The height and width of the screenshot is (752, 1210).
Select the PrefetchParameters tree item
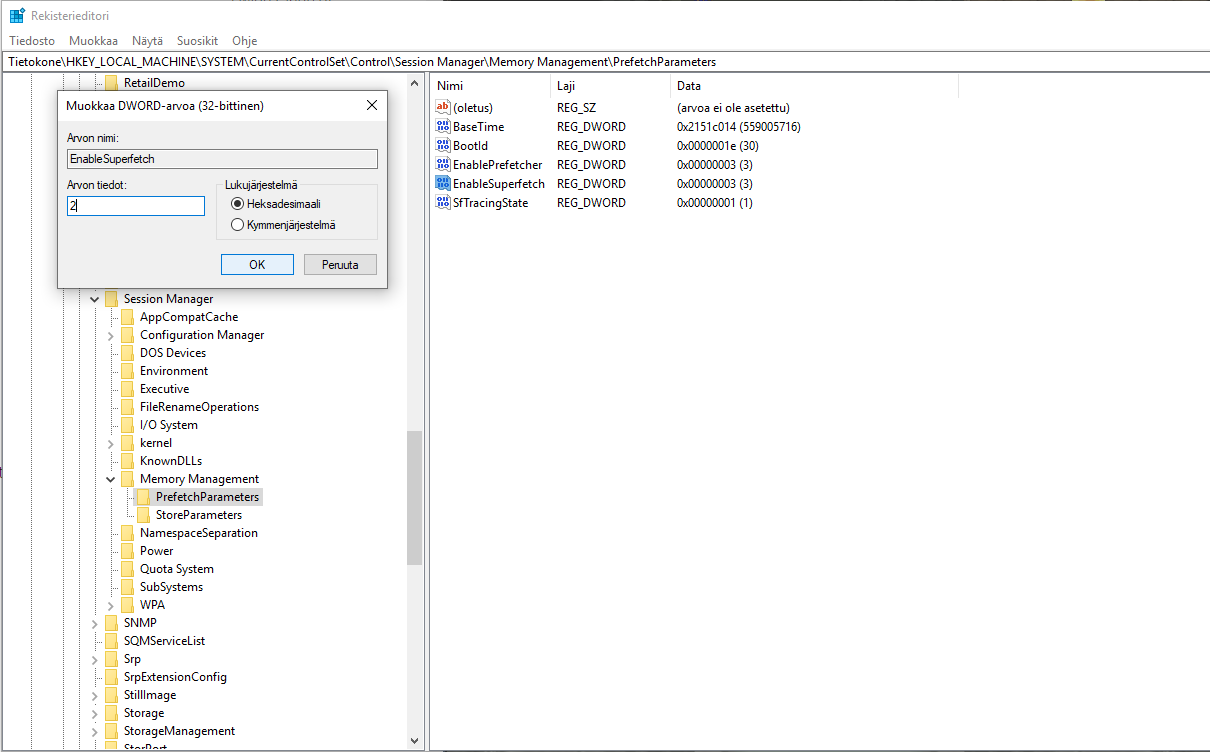tap(207, 497)
